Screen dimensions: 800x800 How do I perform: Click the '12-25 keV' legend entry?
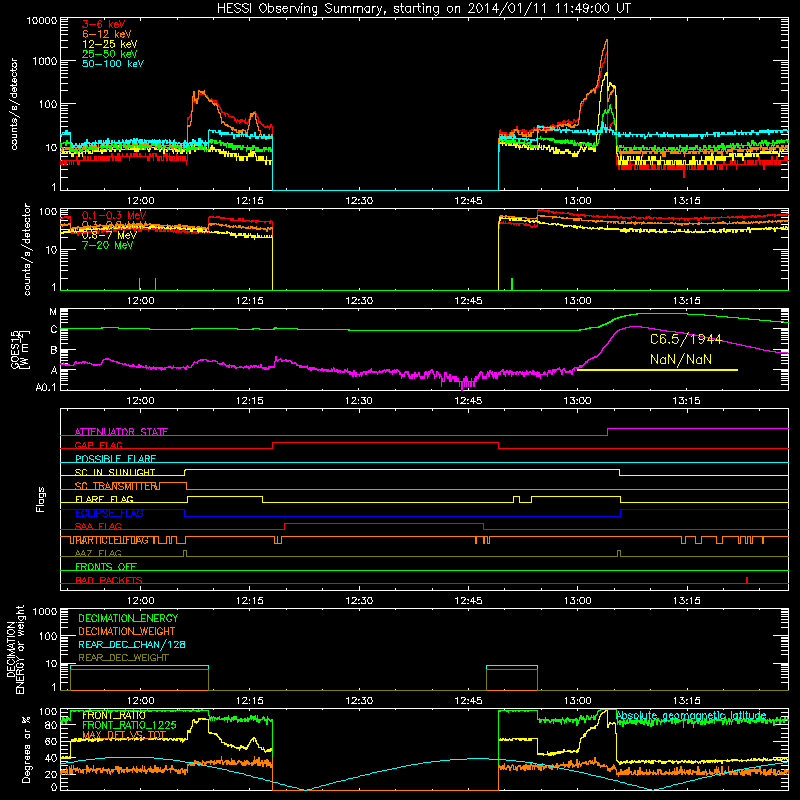pyautogui.click(x=109, y=44)
